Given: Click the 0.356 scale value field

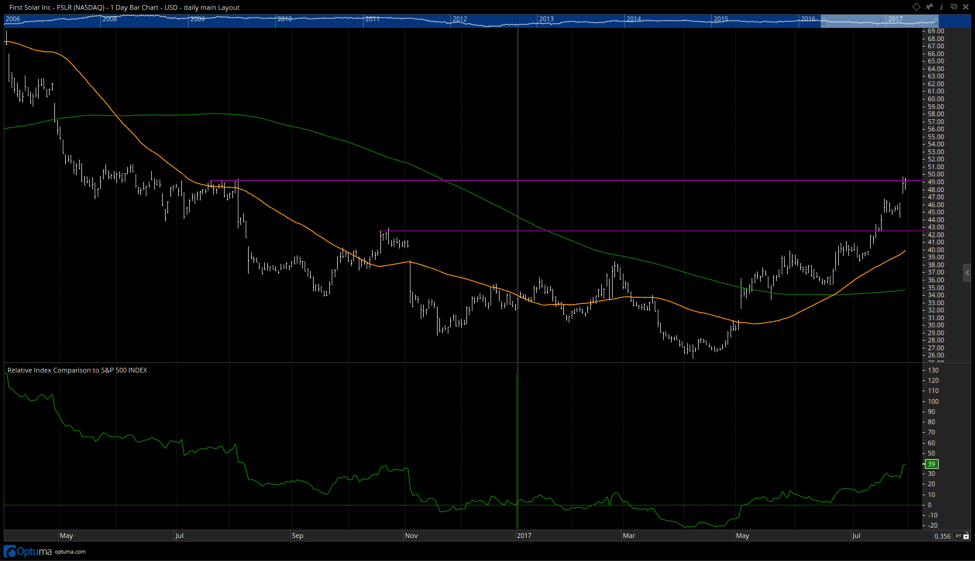Looking at the screenshot, I should tap(942, 536).
